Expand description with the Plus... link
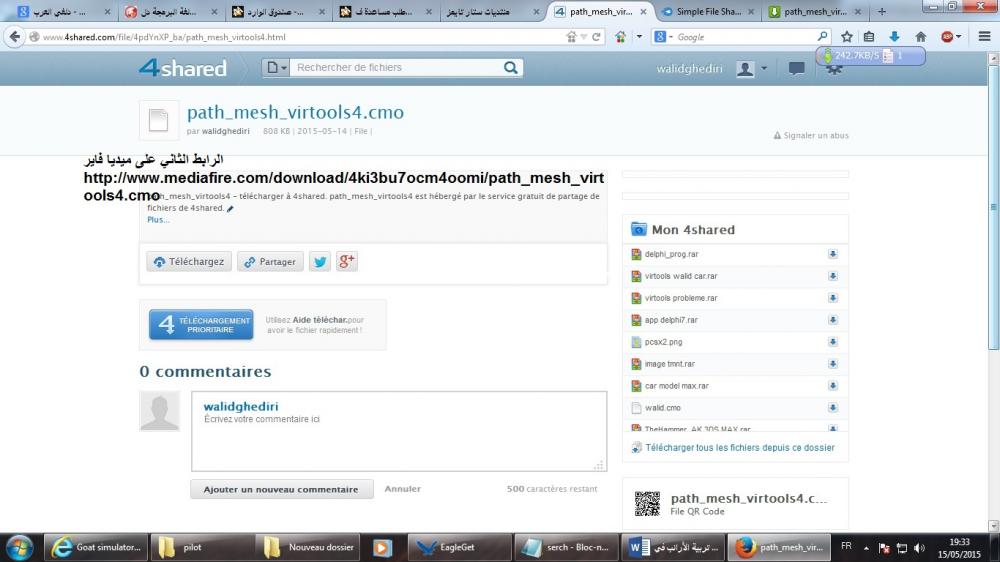 tap(158, 219)
